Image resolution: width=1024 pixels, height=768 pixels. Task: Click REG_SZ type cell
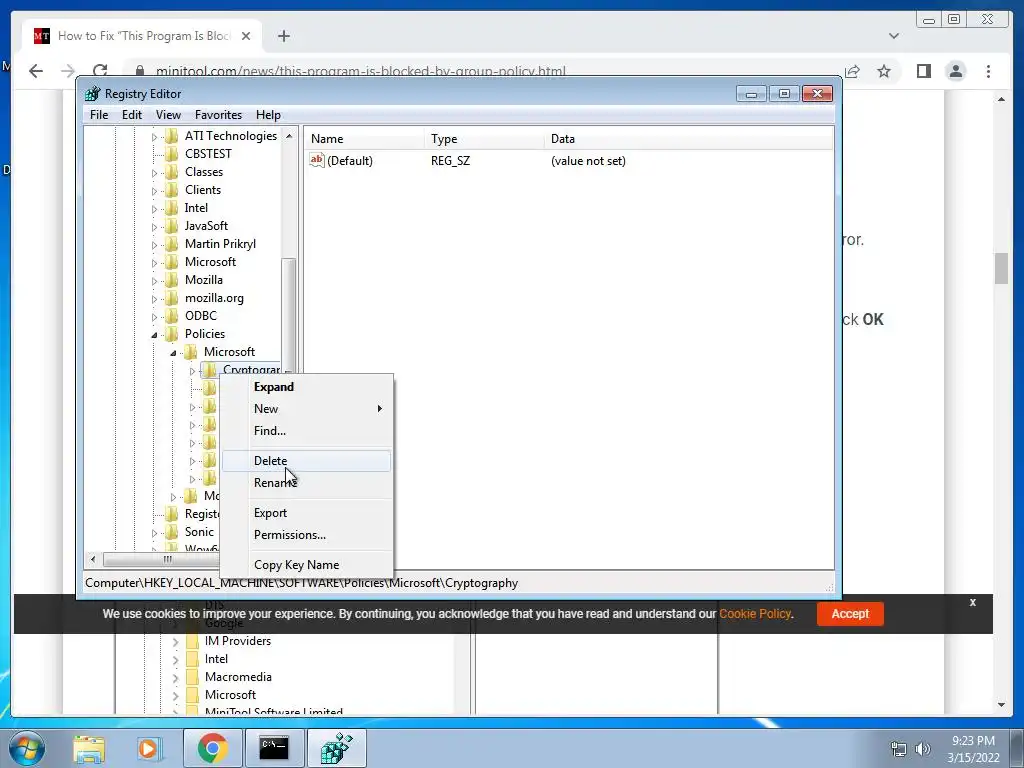[x=450, y=161]
